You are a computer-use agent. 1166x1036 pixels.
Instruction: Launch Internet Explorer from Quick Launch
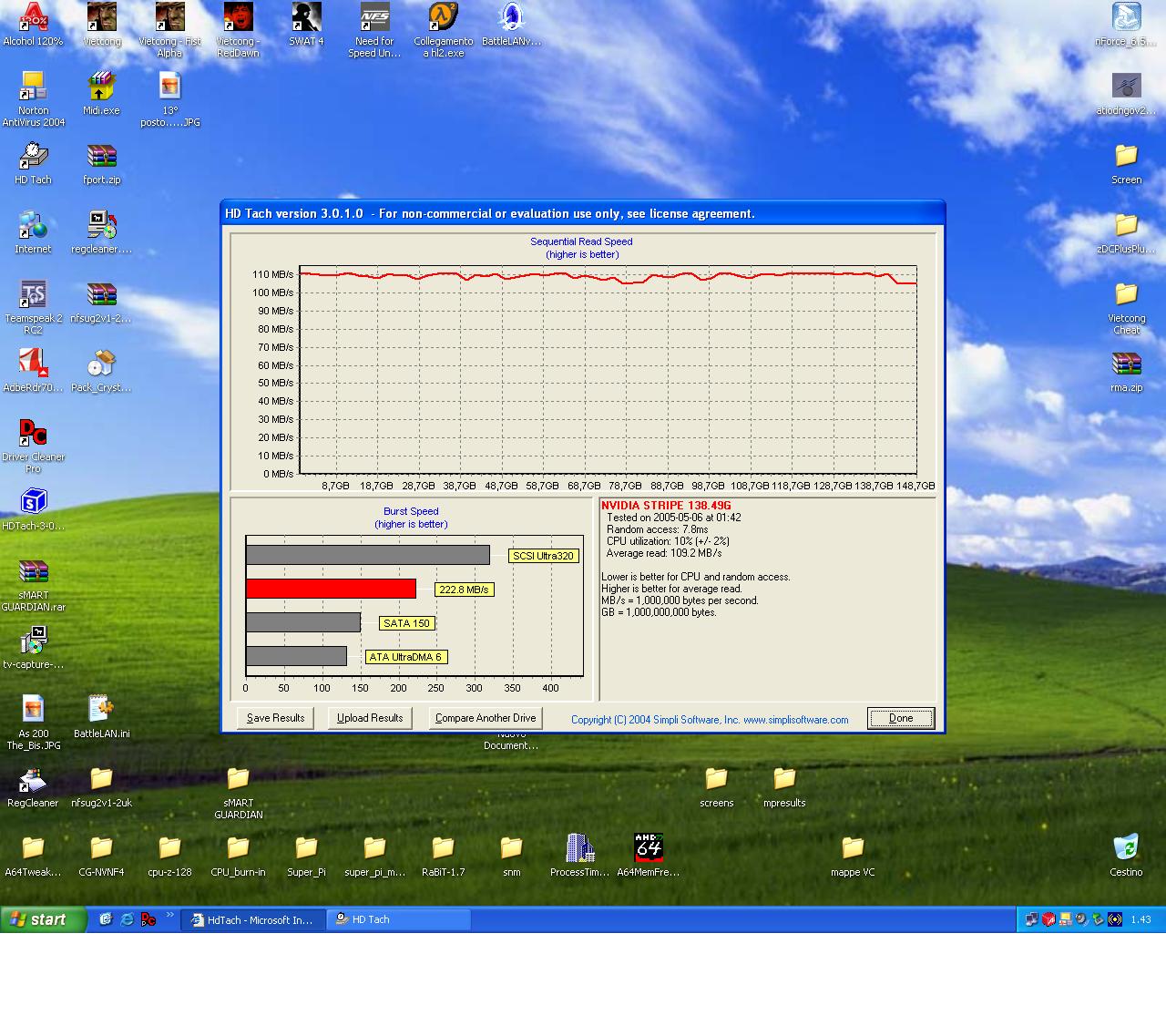pyautogui.click(x=127, y=919)
